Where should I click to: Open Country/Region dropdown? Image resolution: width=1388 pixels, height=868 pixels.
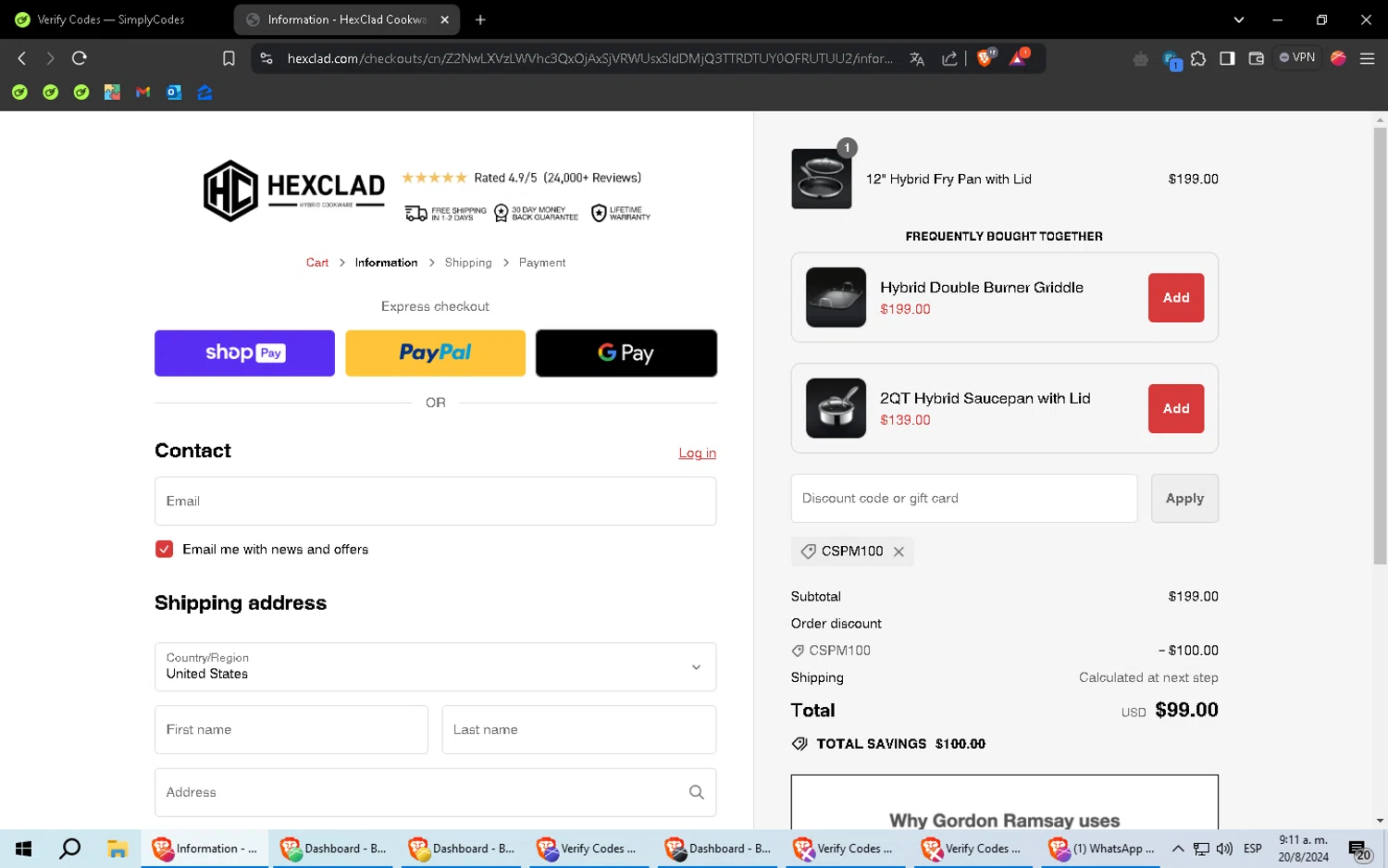pyautogui.click(x=435, y=667)
